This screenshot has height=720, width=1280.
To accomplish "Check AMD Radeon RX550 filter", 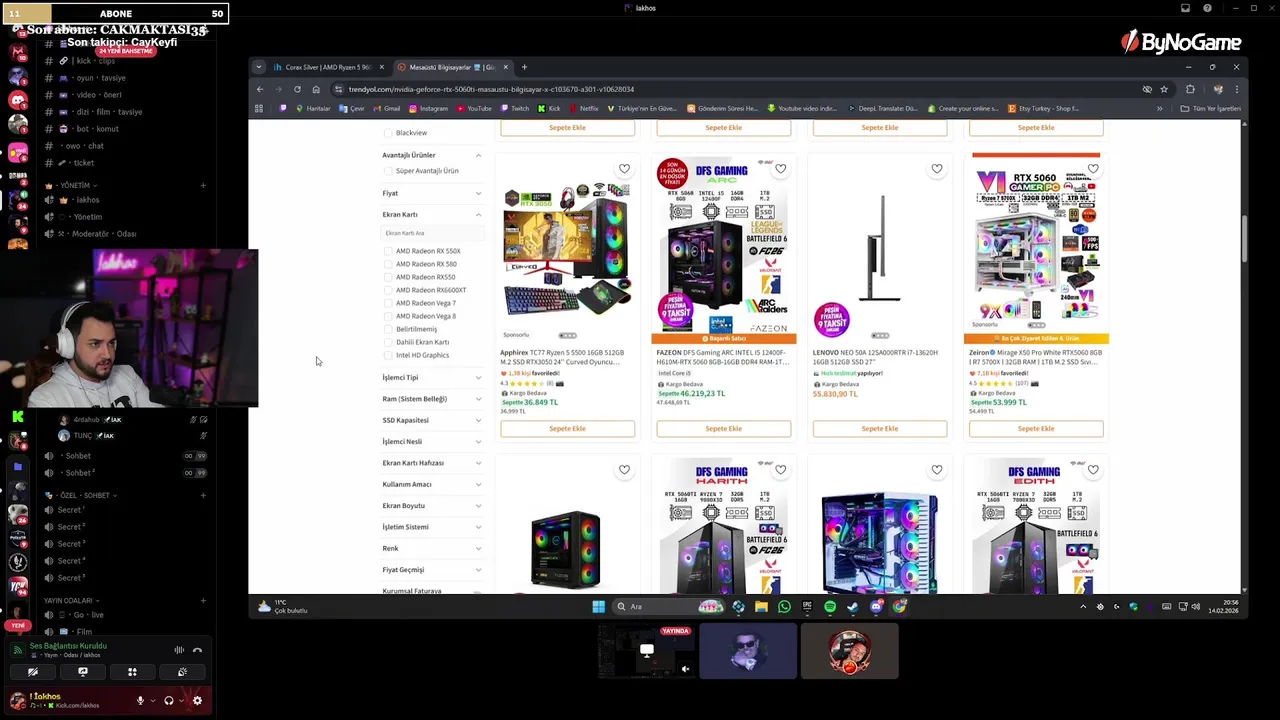I will [x=388, y=277].
